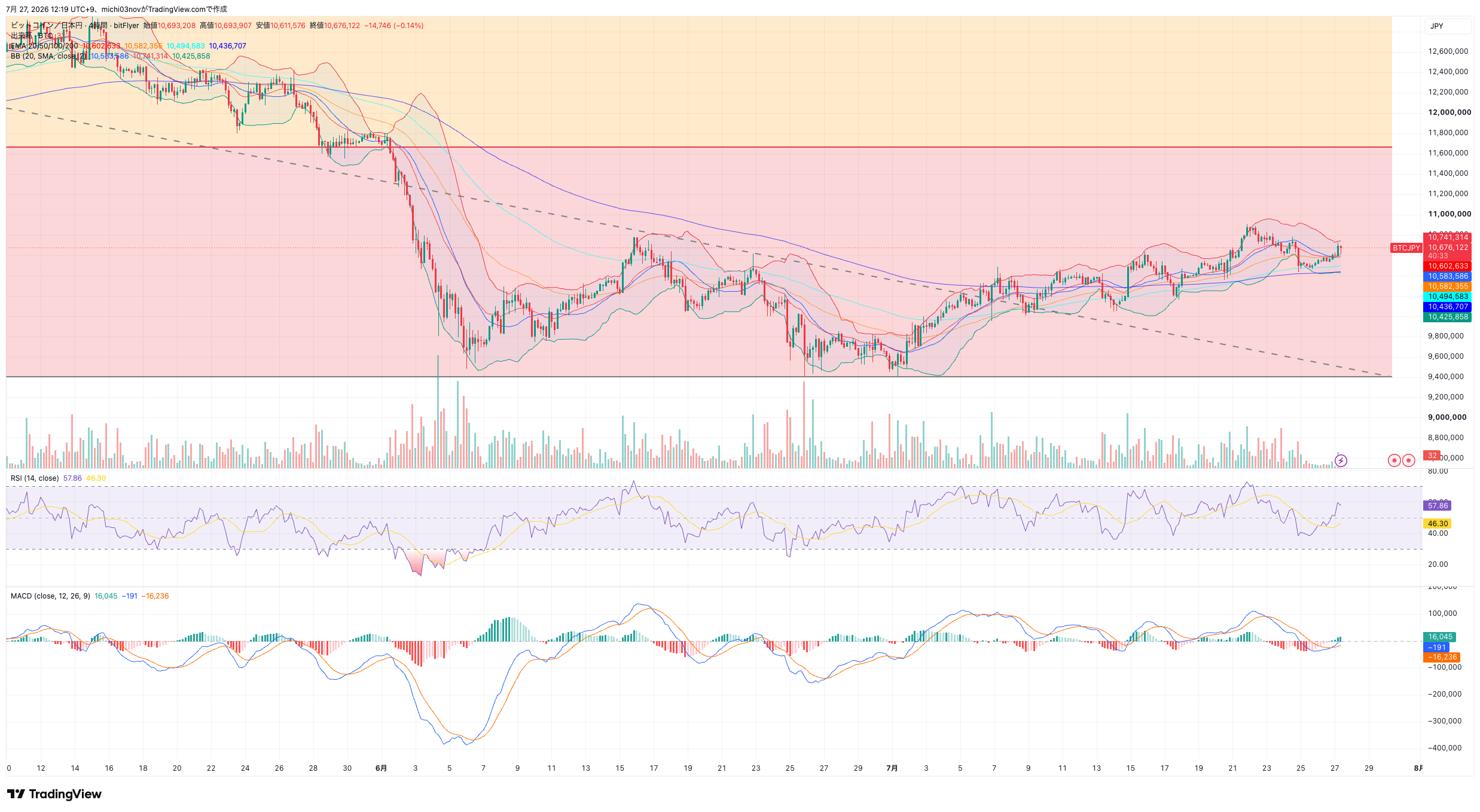This screenshot has height=812, width=1480.
Task: Select the EMA 20/50/100/200 indicator legend
Action: 44,46
